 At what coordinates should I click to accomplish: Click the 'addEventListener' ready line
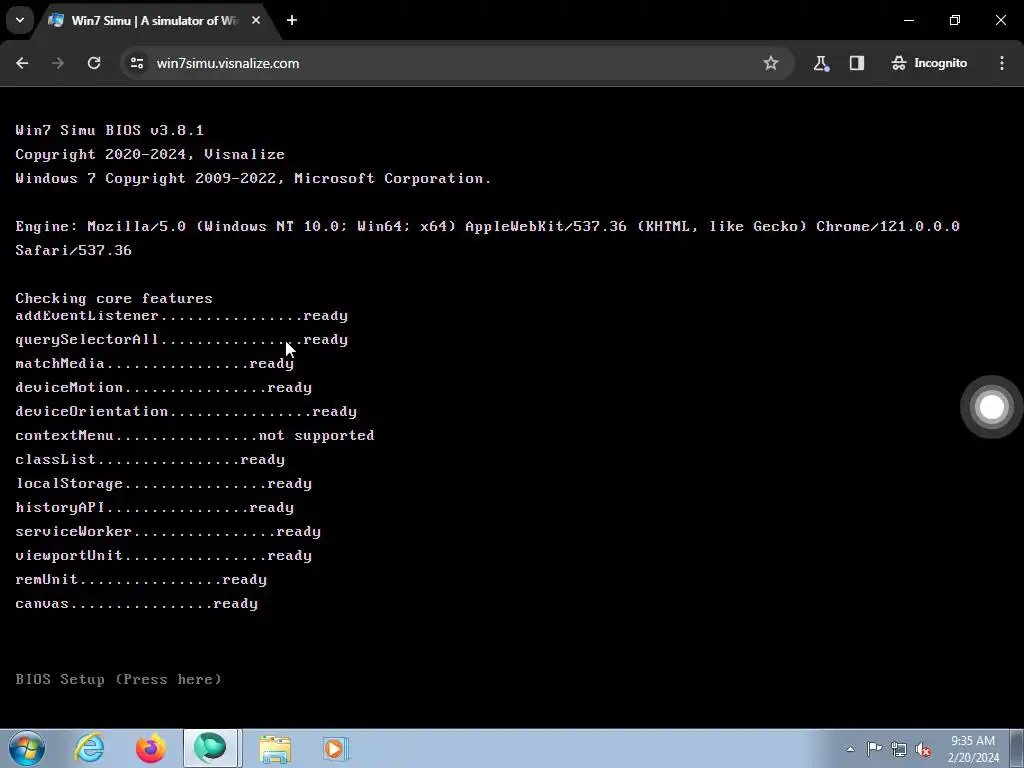tap(182, 316)
